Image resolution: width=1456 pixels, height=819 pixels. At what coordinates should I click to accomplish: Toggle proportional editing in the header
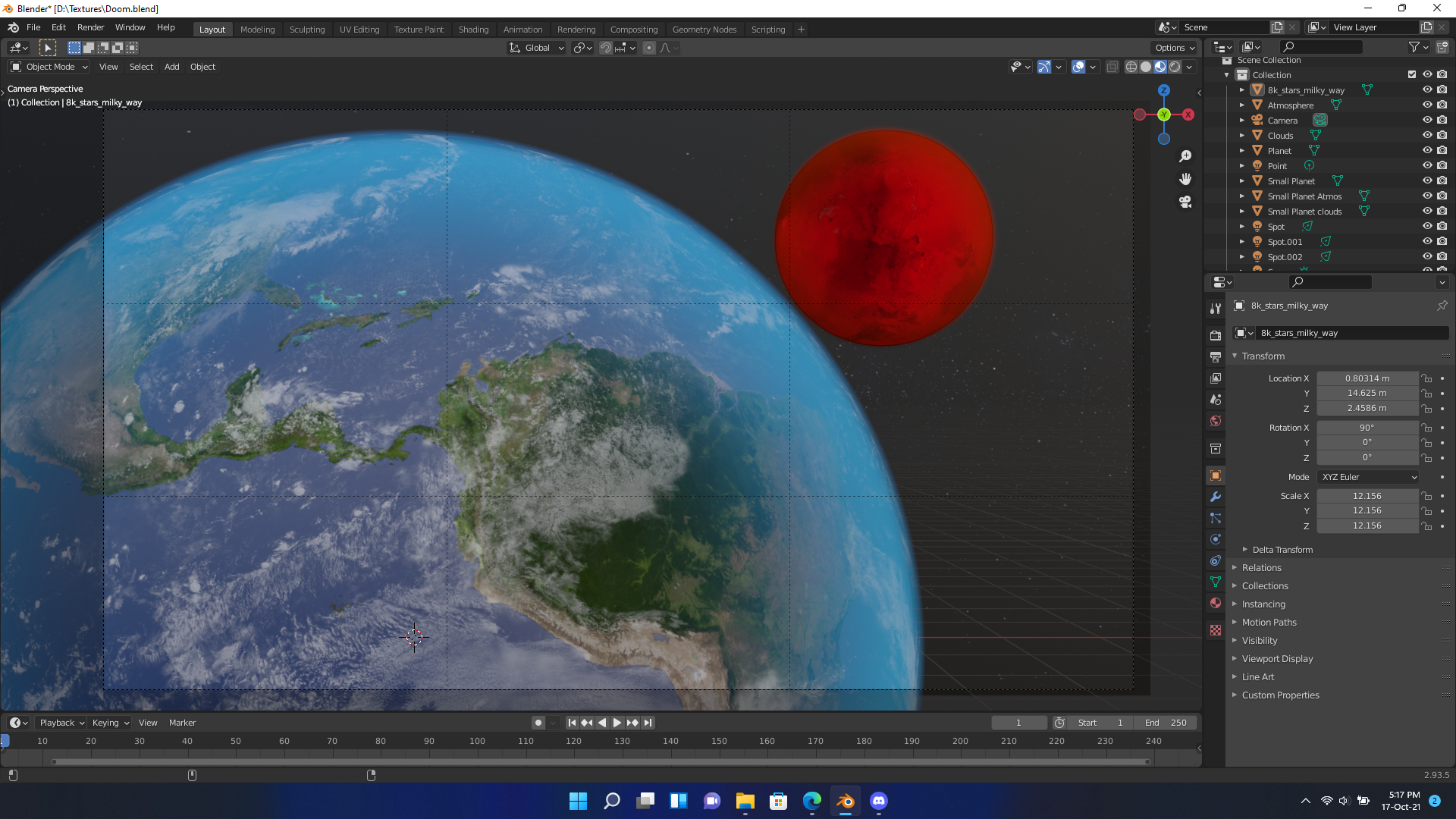[649, 47]
